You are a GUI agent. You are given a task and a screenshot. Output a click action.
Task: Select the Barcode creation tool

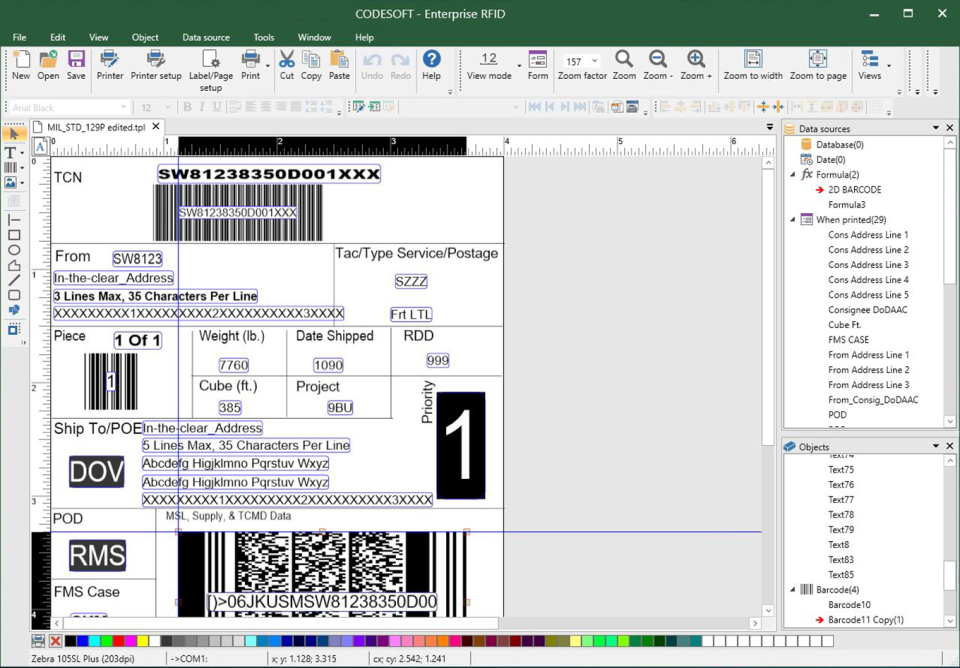pyautogui.click(x=13, y=168)
